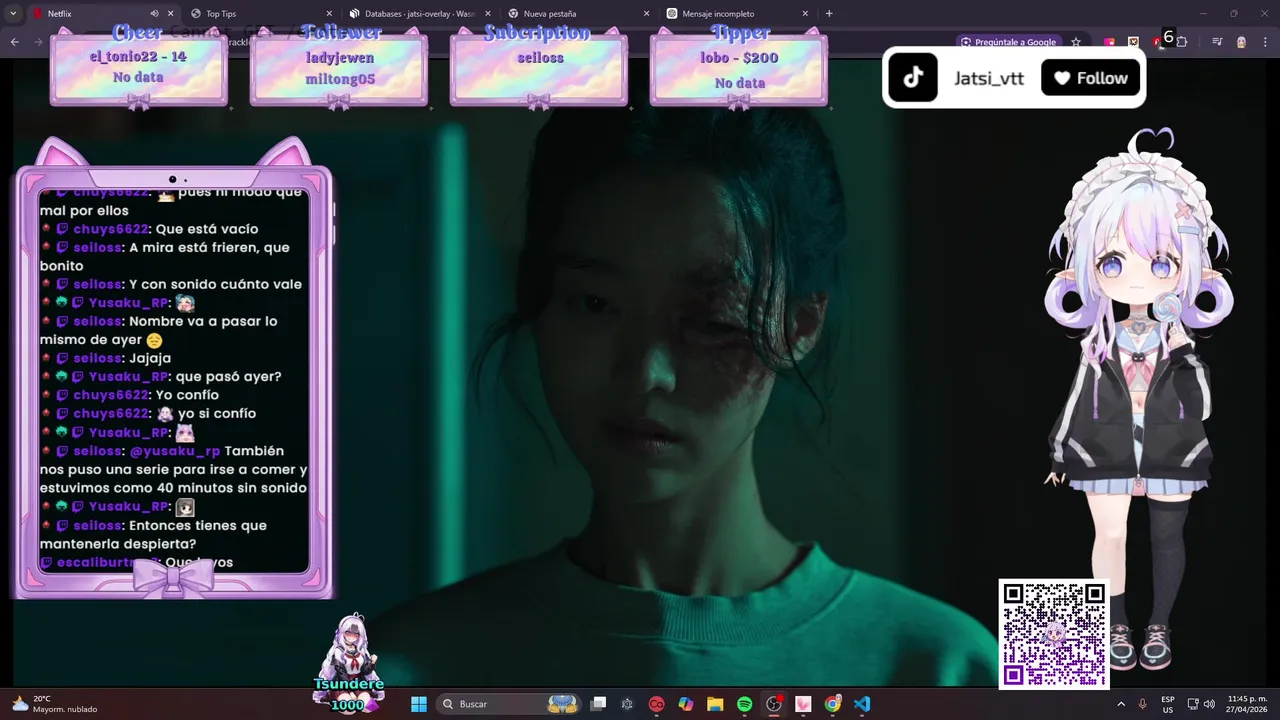Close the Nueva pestaña tab
This screenshot has height=720, width=1280.
tap(646, 14)
